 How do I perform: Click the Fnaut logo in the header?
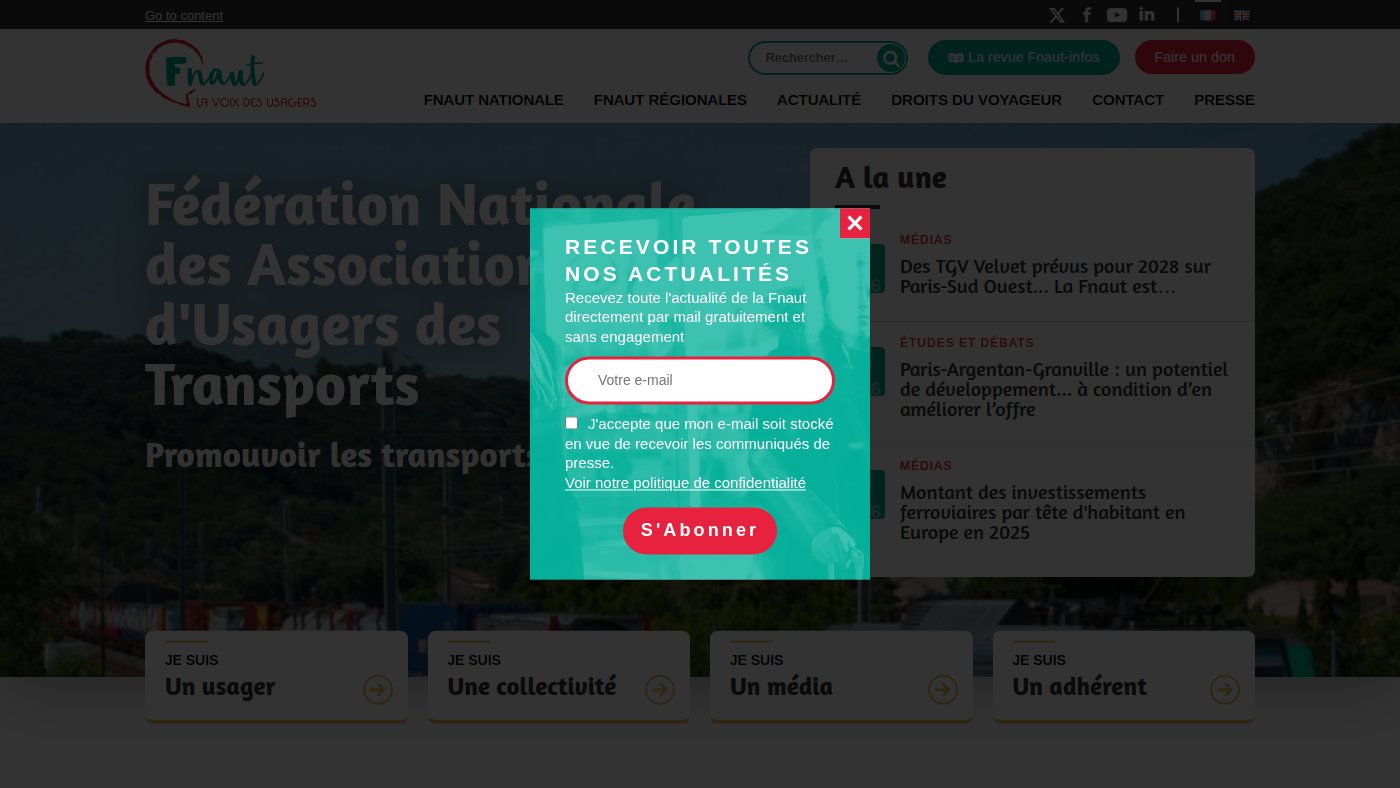(231, 74)
